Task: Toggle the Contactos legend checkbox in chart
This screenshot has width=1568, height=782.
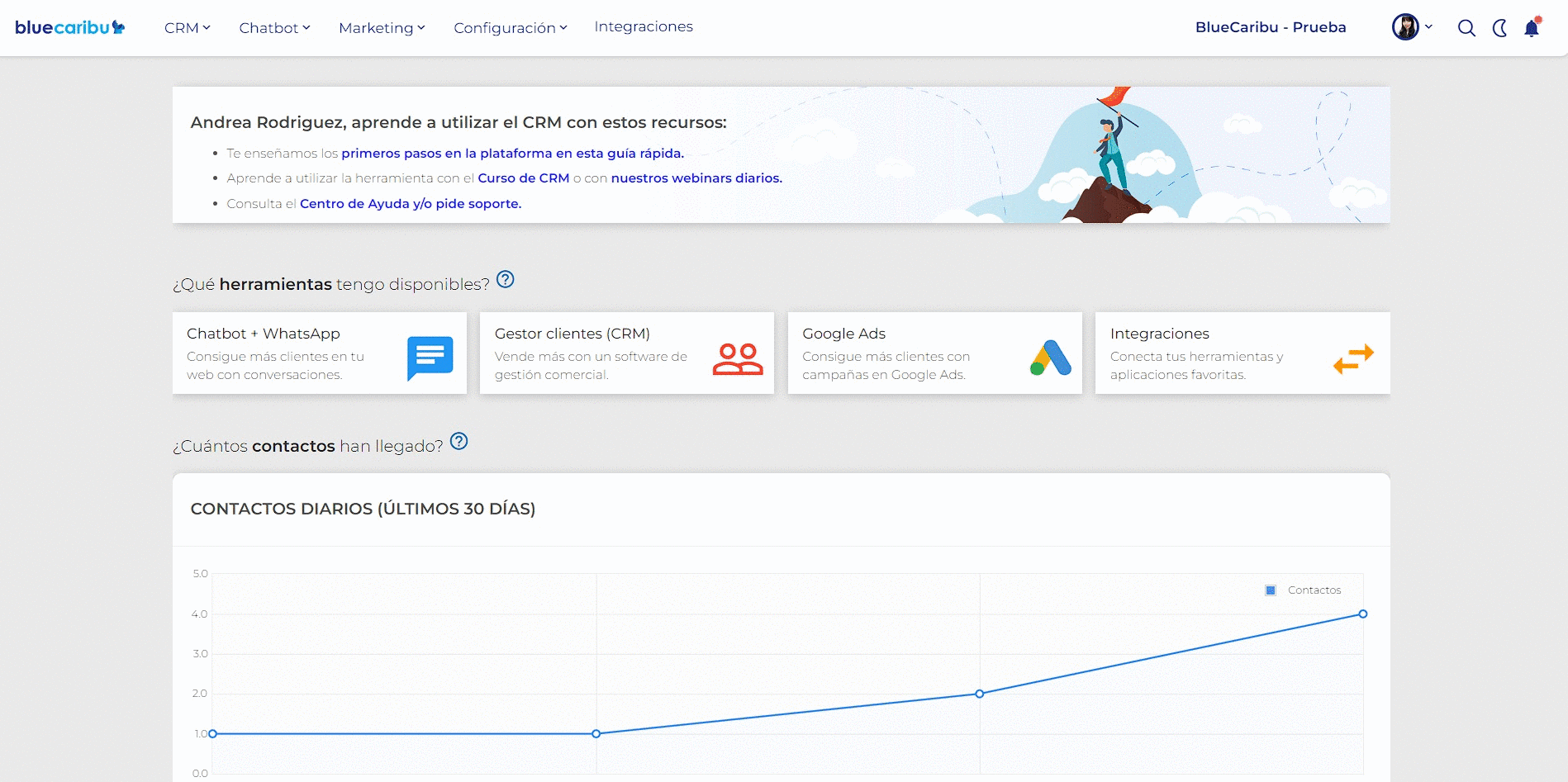Action: coord(1271,590)
